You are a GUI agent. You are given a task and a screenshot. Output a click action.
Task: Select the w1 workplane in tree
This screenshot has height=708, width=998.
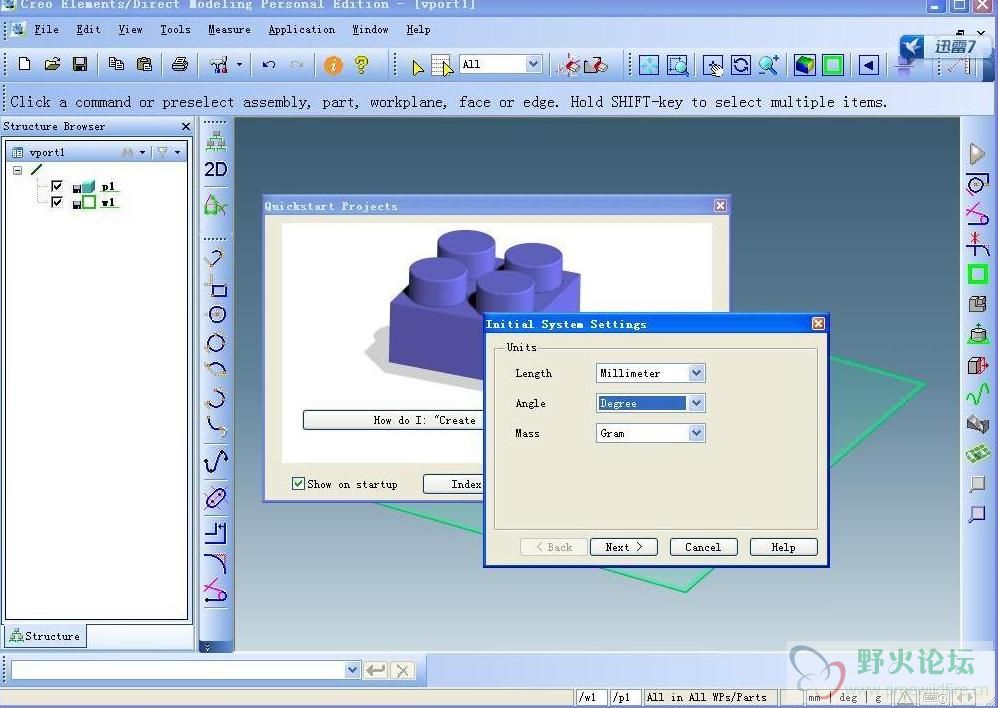(x=109, y=202)
